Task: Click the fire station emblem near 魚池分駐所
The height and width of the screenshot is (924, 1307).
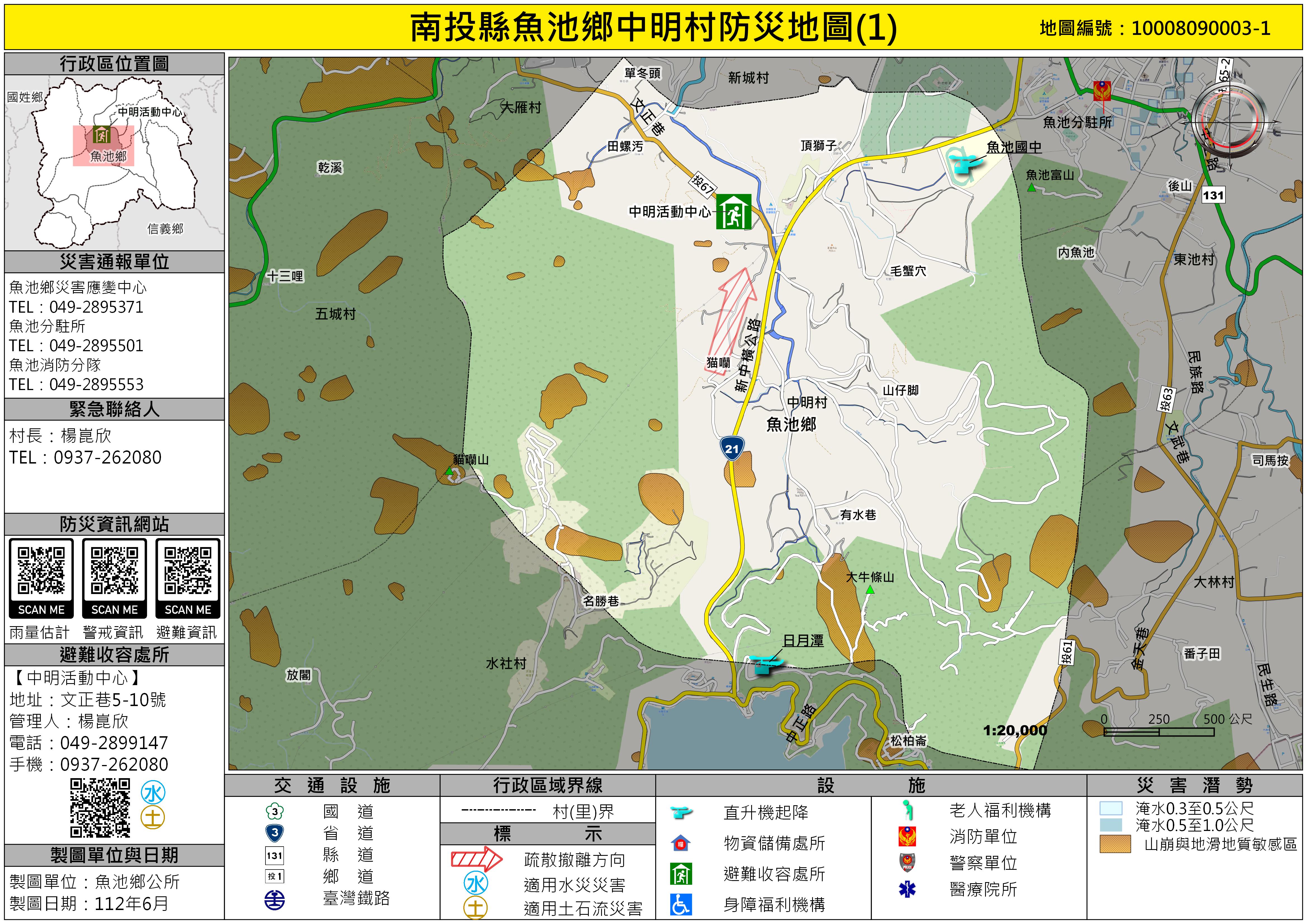Action: click(x=1102, y=92)
